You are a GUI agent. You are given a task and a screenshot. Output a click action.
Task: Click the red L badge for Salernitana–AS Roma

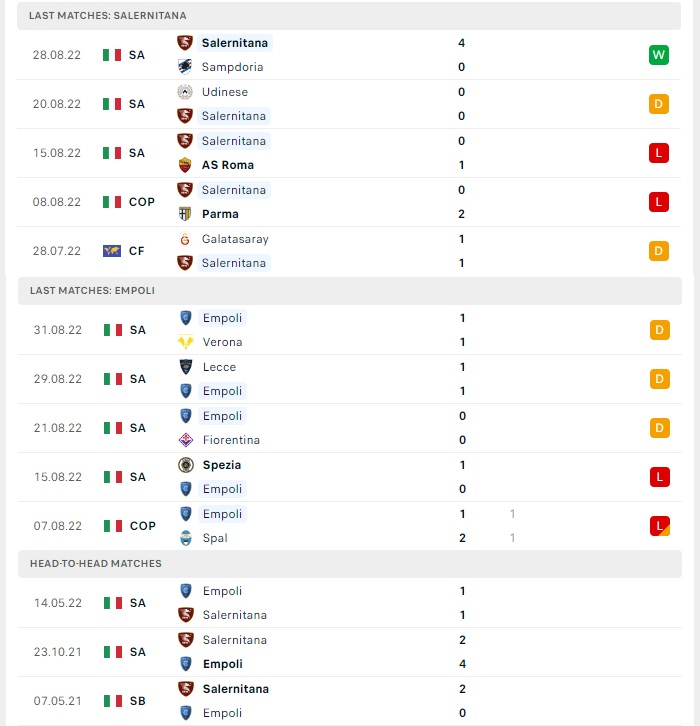(658, 153)
